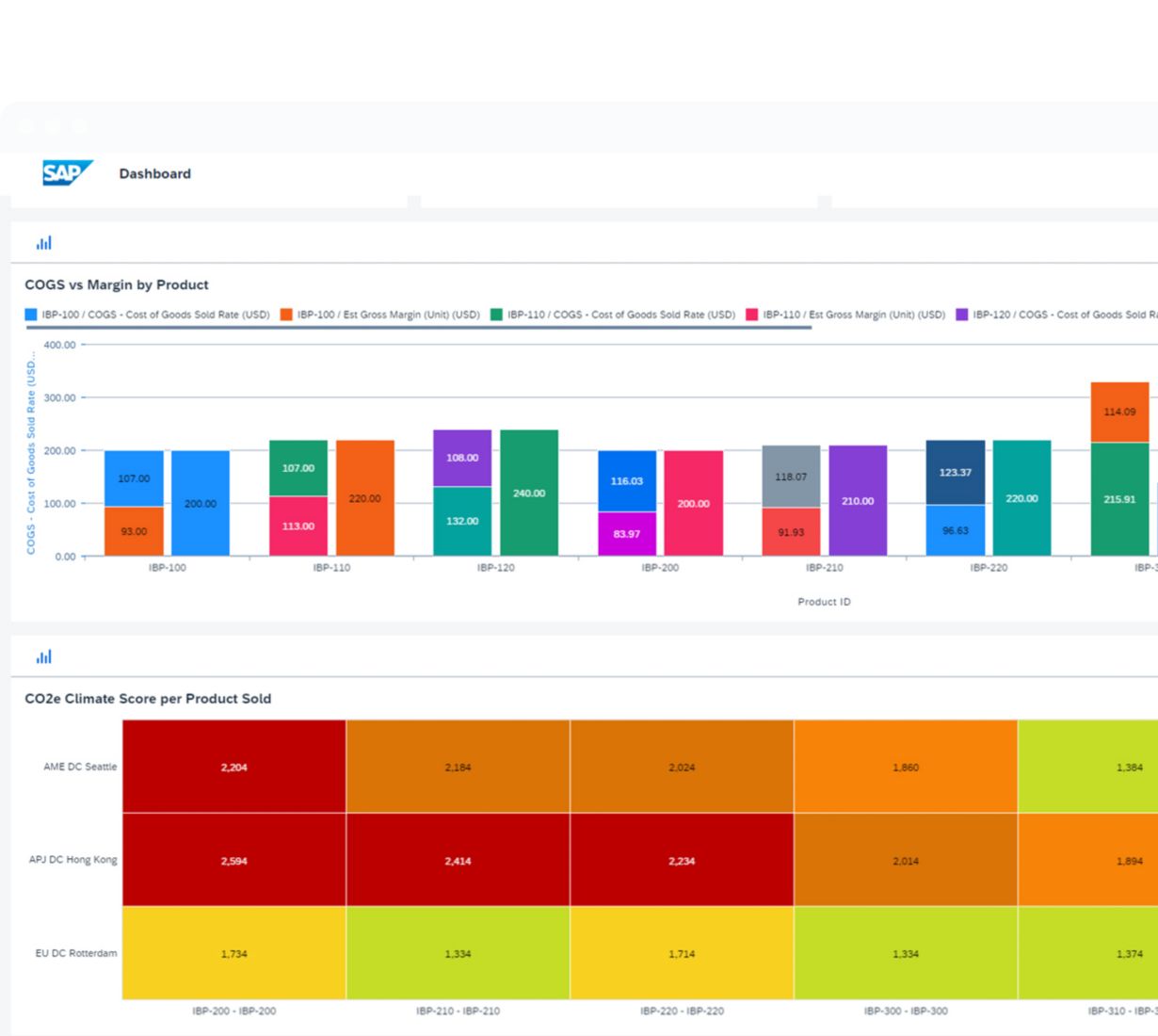Click chart icon above CO2e Climate Score title
This screenshot has height=1036, width=1158.
[x=44, y=656]
